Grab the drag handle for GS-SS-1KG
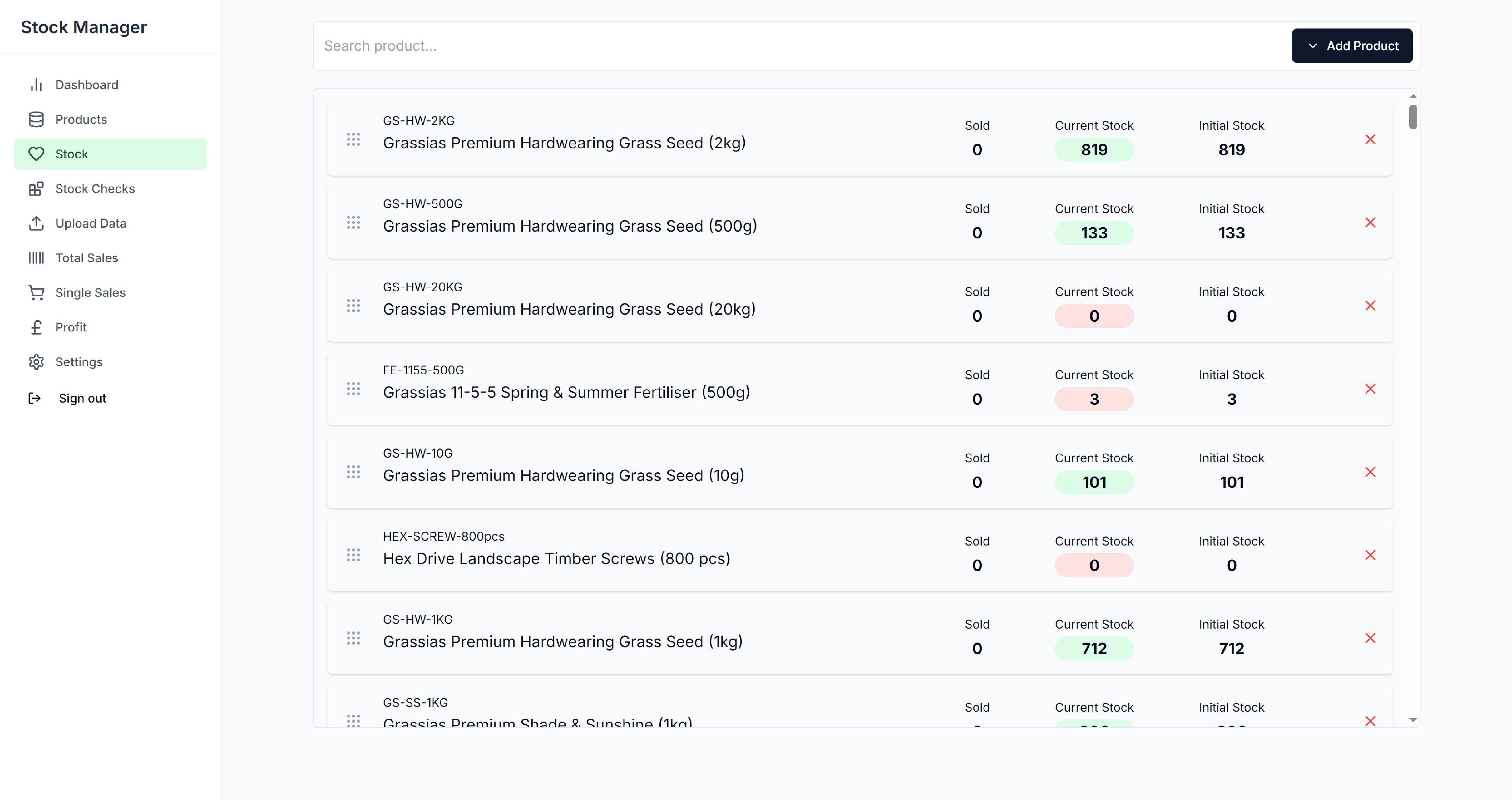This screenshot has width=1512, height=800. [x=353, y=721]
